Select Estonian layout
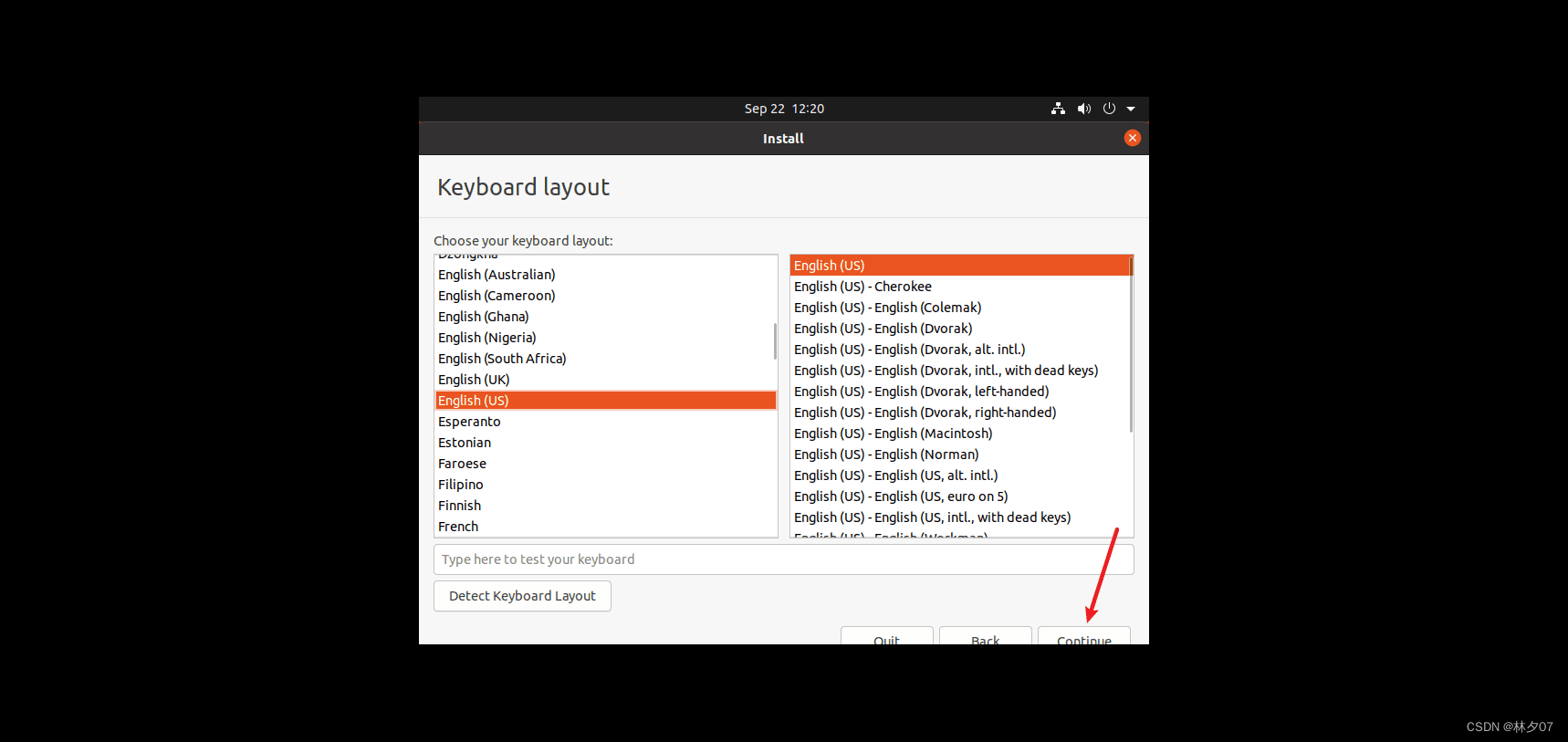 605,443
